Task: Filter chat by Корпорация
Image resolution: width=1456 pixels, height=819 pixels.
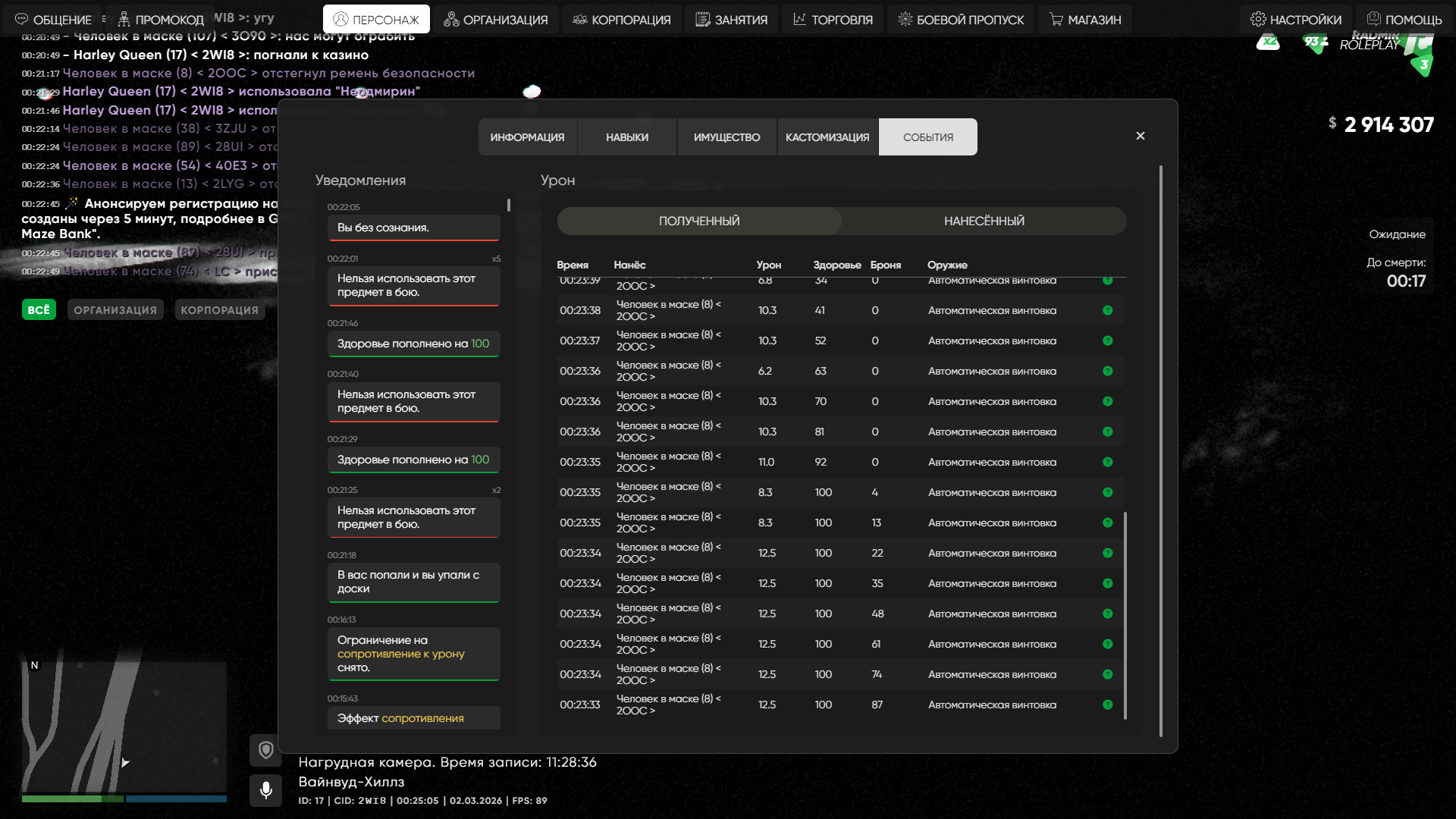Action: click(x=219, y=310)
